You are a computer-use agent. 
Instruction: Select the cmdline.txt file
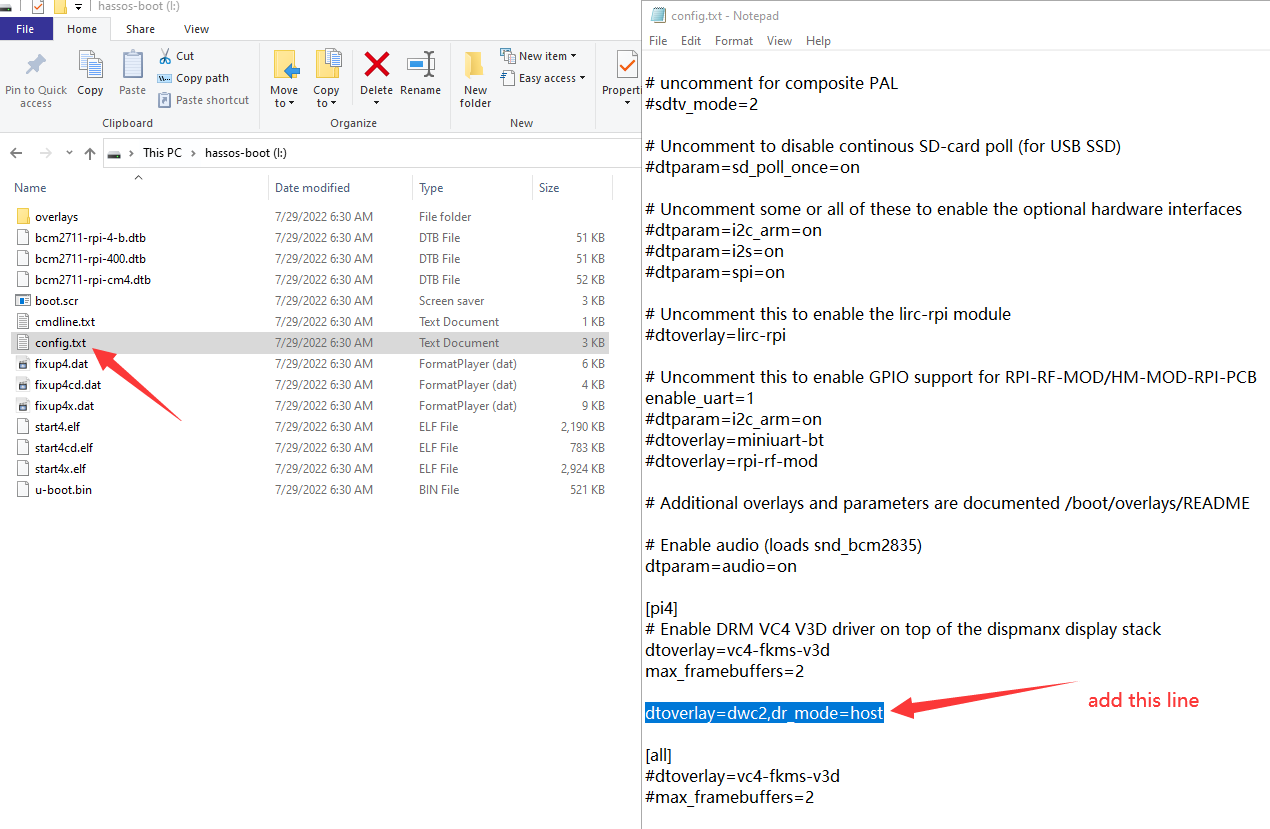[65, 322]
